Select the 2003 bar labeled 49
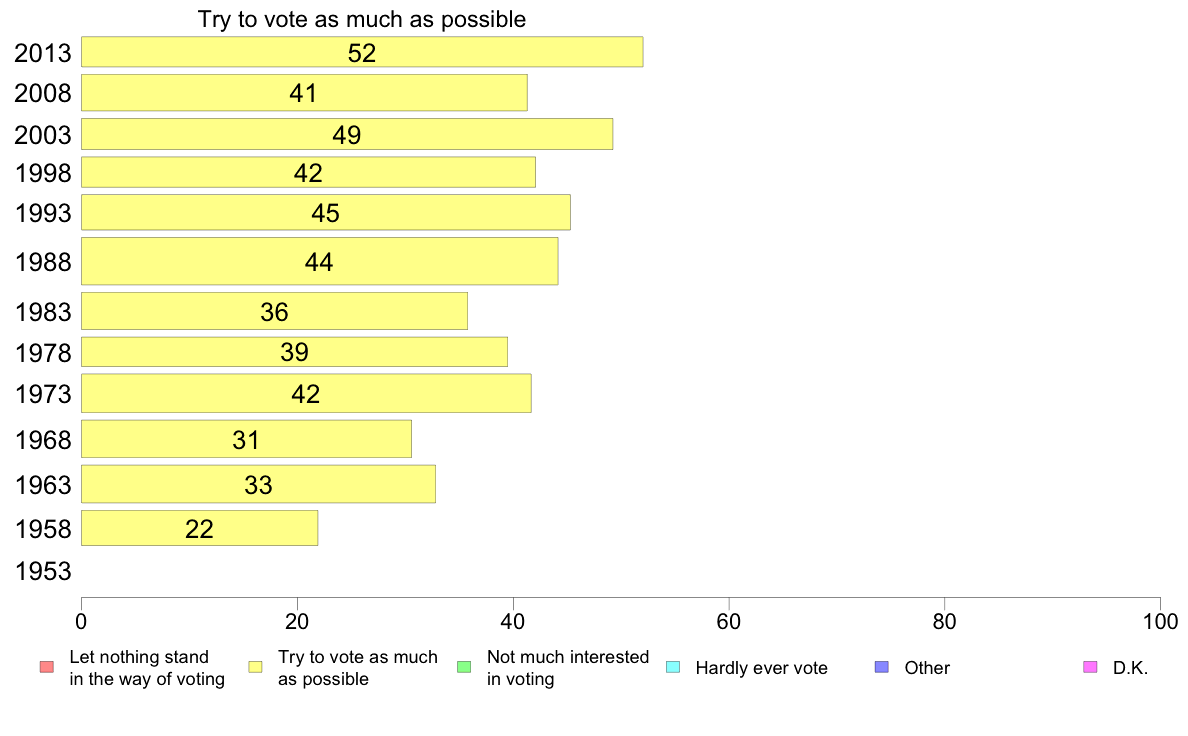Image resolution: width=1188 pixels, height=736 pixels. [x=347, y=134]
